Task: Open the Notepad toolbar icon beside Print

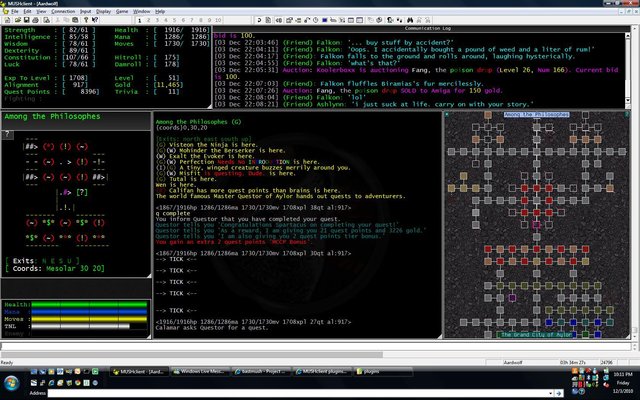Action: pos(47,20)
